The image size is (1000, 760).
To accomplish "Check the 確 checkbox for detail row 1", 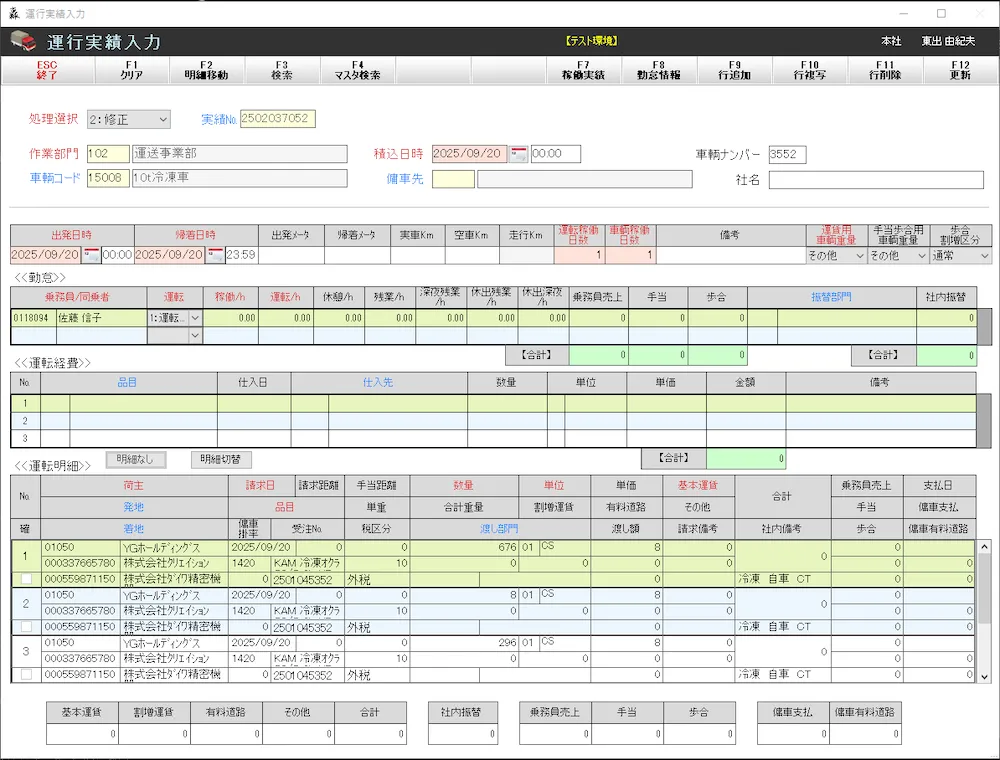I will point(25,578).
